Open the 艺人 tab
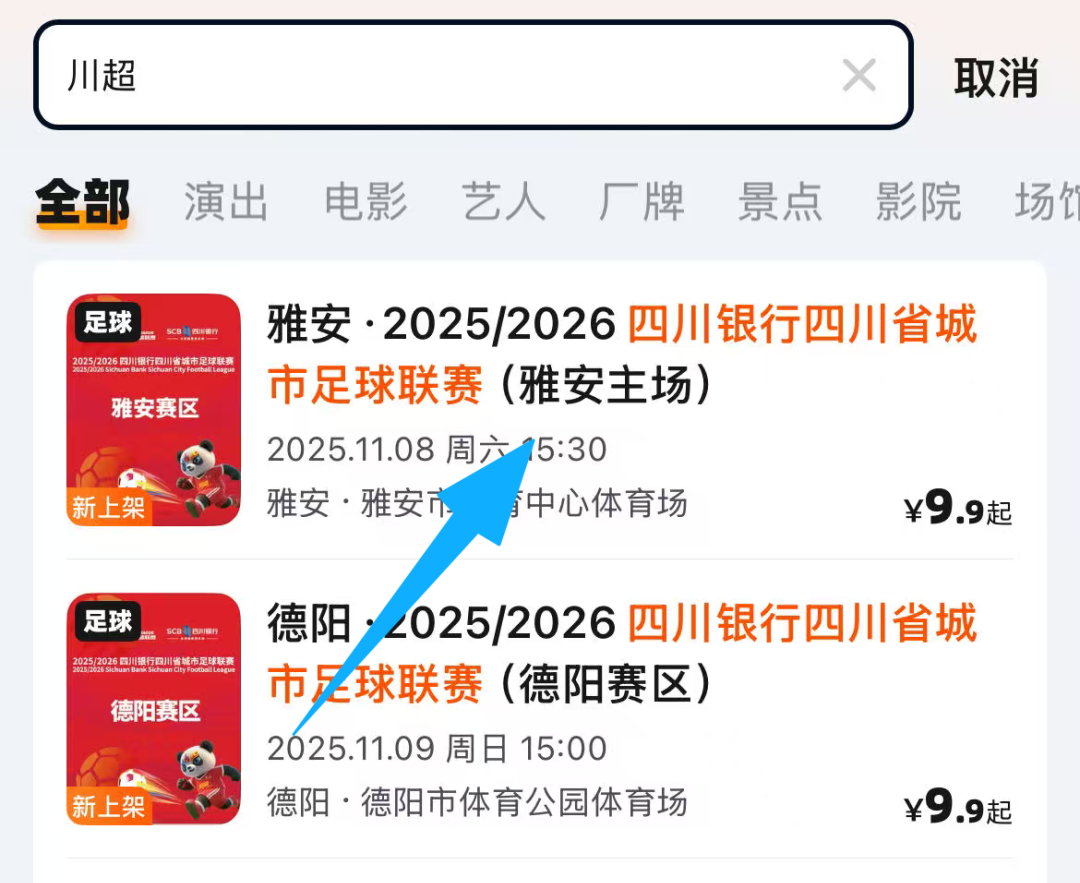This screenshot has height=883, width=1080. tap(503, 202)
